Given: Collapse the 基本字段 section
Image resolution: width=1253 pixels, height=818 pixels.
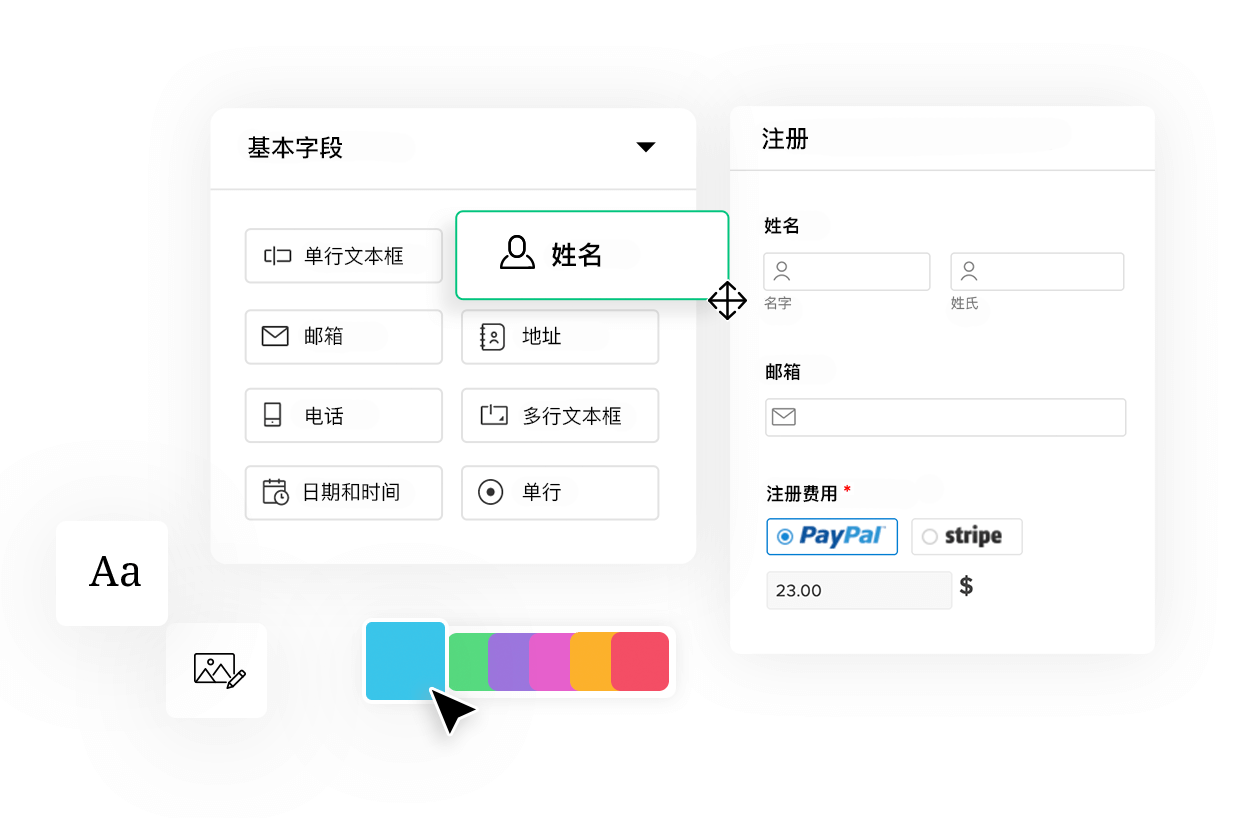Looking at the screenshot, I should [646, 146].
